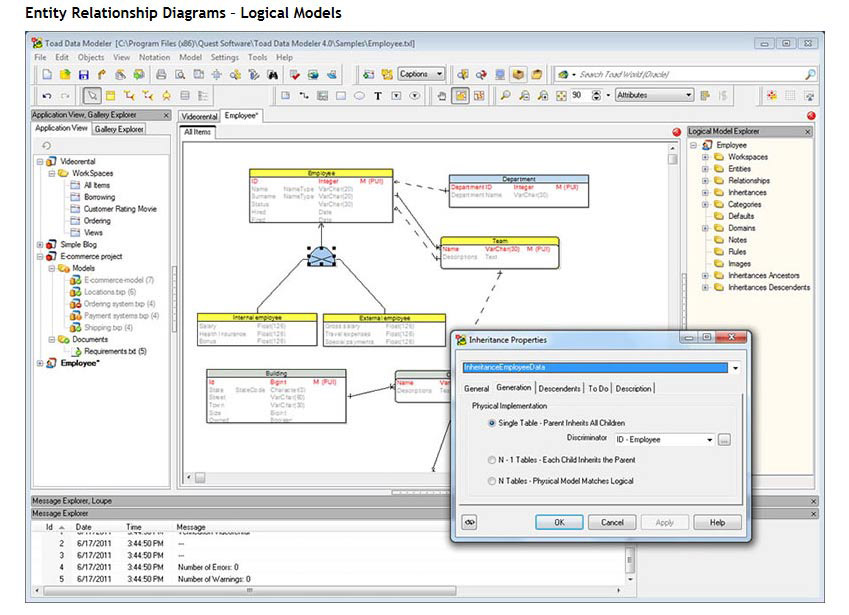Click the diagram vertical scrollbar thumb

click(672, 159)
